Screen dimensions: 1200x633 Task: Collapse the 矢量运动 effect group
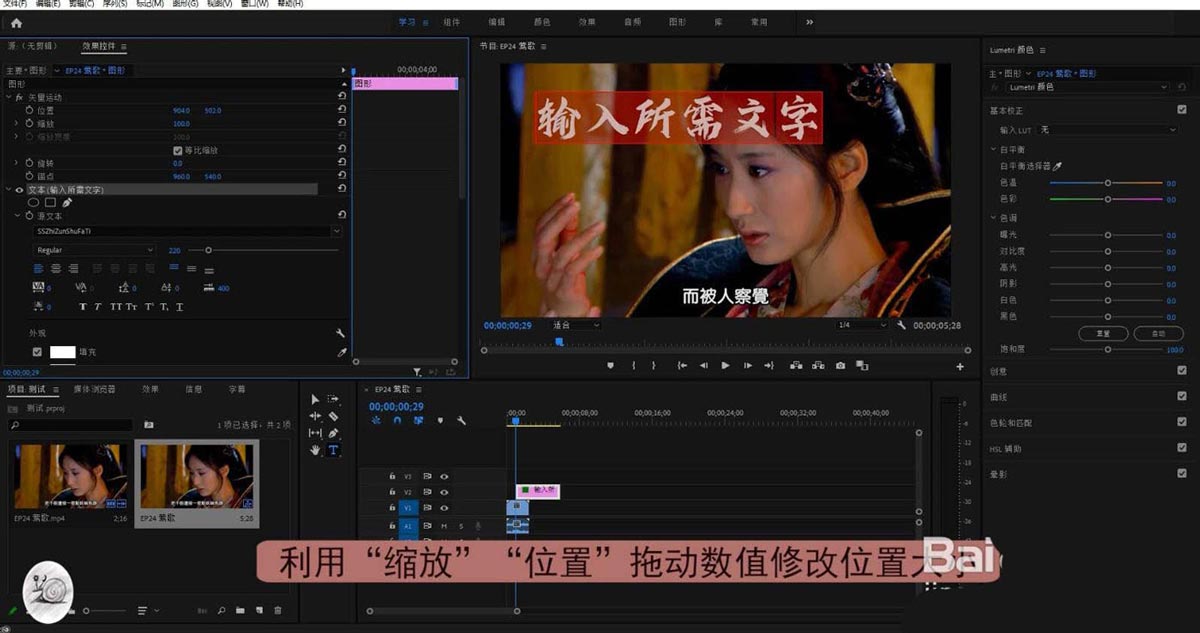[9, 97]
